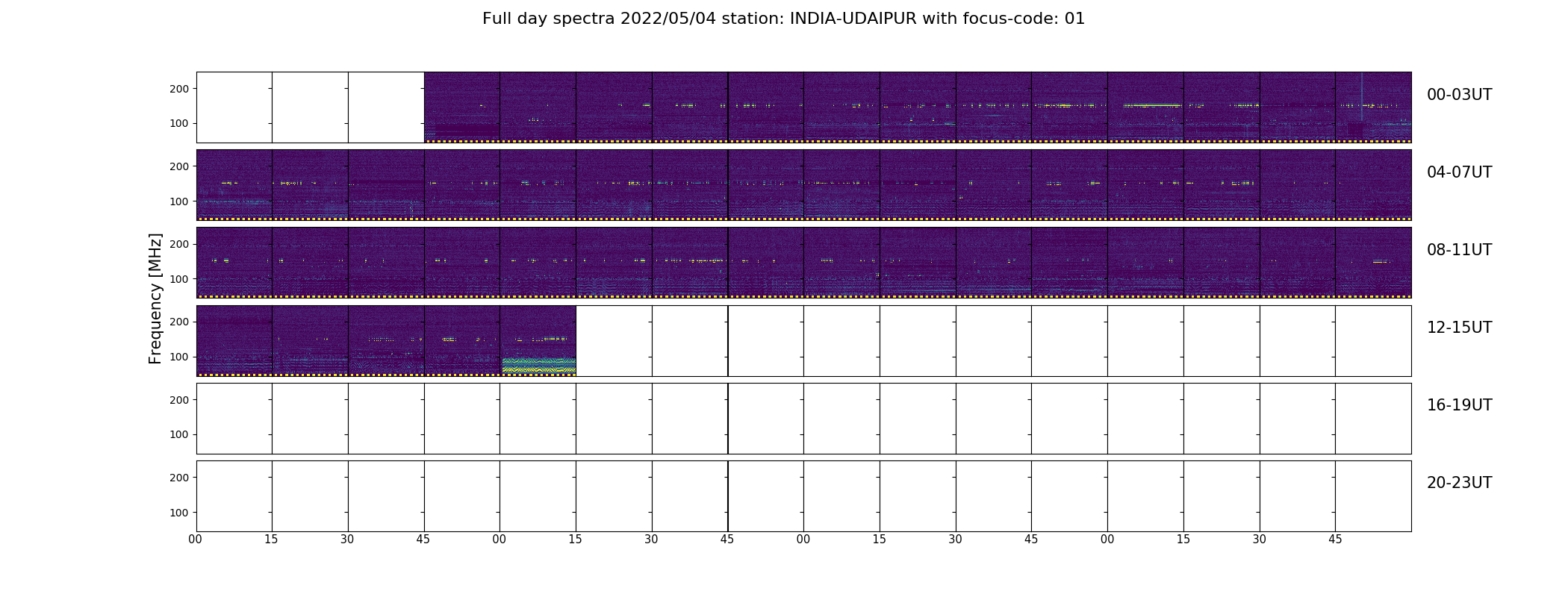Select the 20-23UT row label
Screen dimensions: 1568x597
(x=1459, y=483)
